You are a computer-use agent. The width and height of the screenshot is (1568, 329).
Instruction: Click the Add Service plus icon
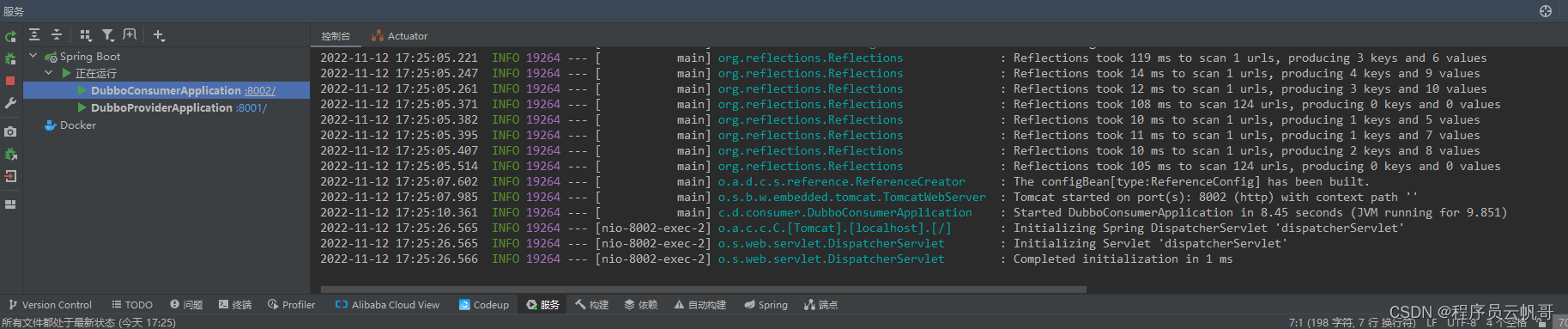159,35
